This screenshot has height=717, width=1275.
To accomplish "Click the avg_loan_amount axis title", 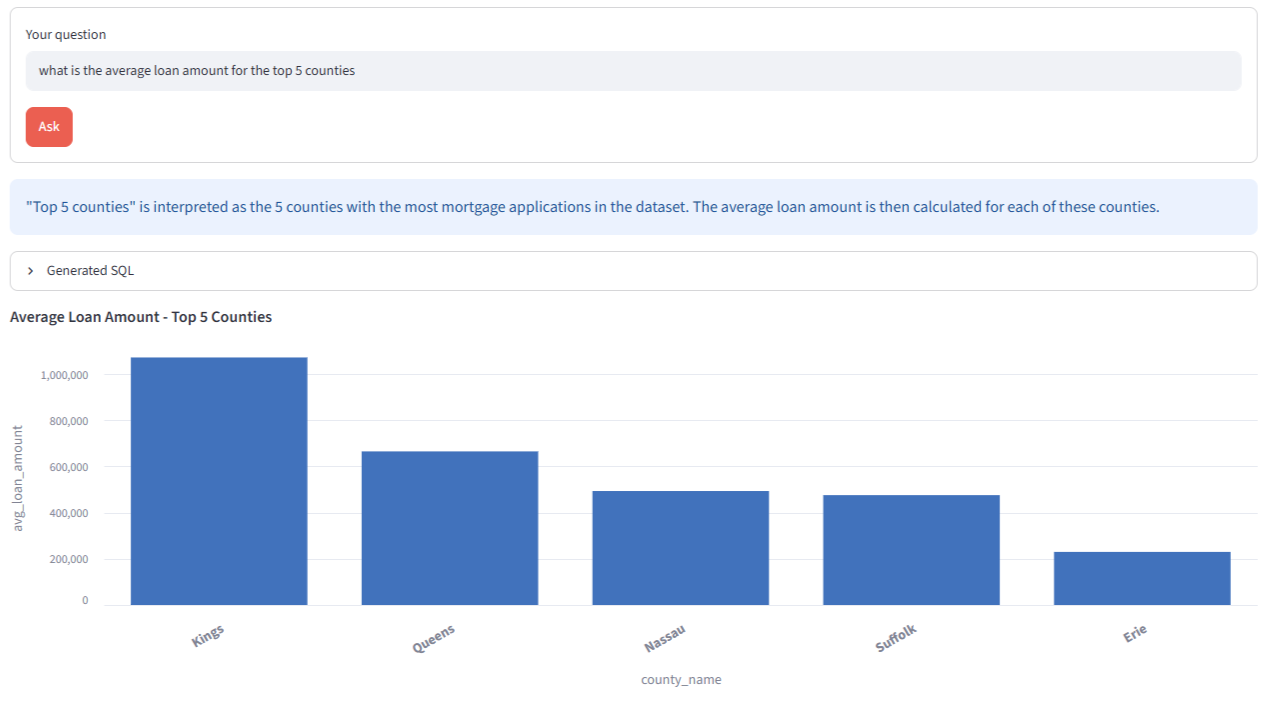I will (x=18, y=478).
